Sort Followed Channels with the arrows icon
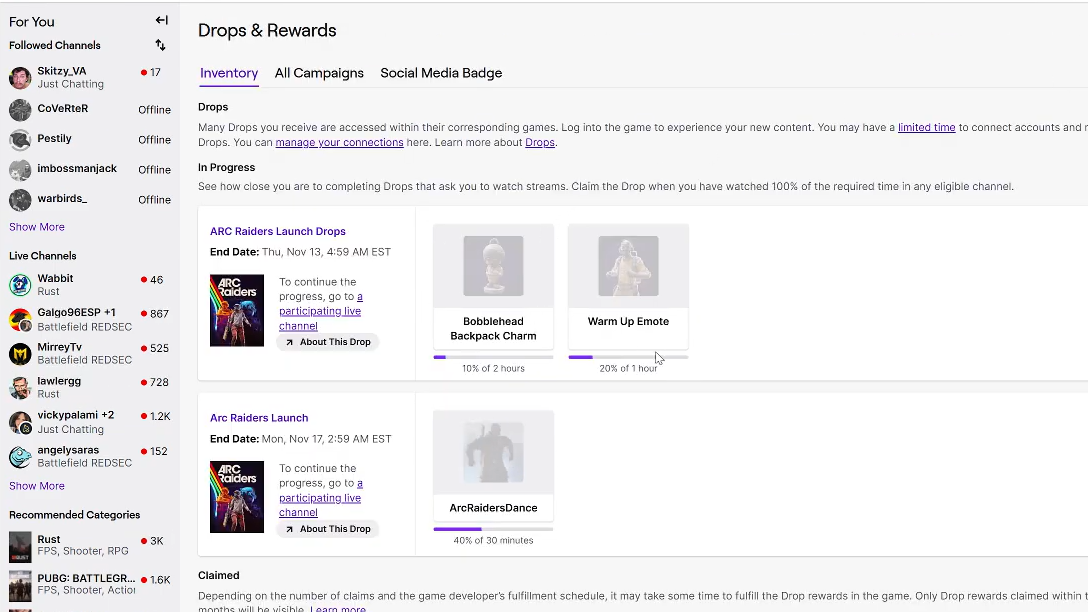 (x=160, y=45)
